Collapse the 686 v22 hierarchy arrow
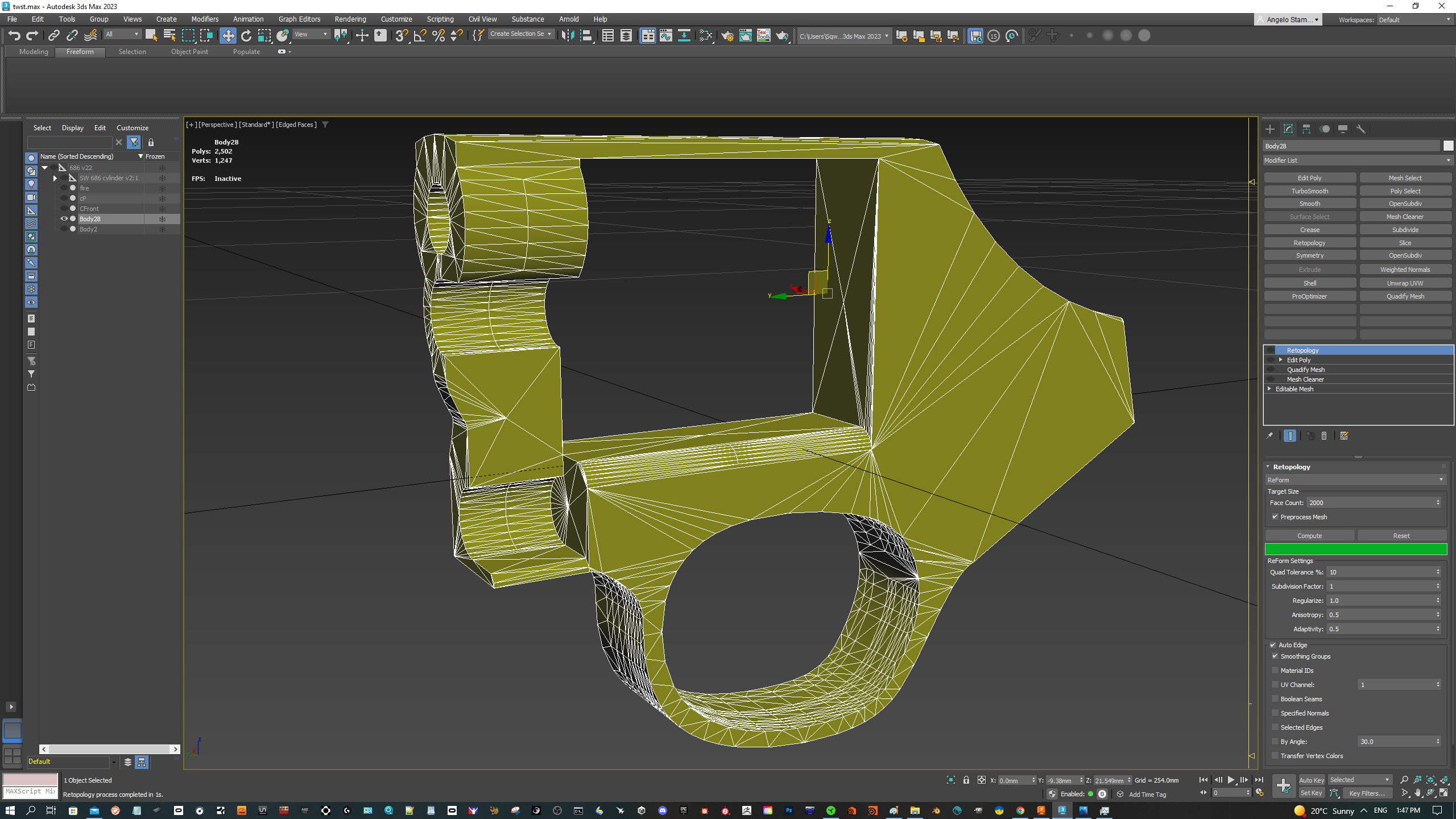Viewport: 1456px width, 819px height. [x=44, y=167]
